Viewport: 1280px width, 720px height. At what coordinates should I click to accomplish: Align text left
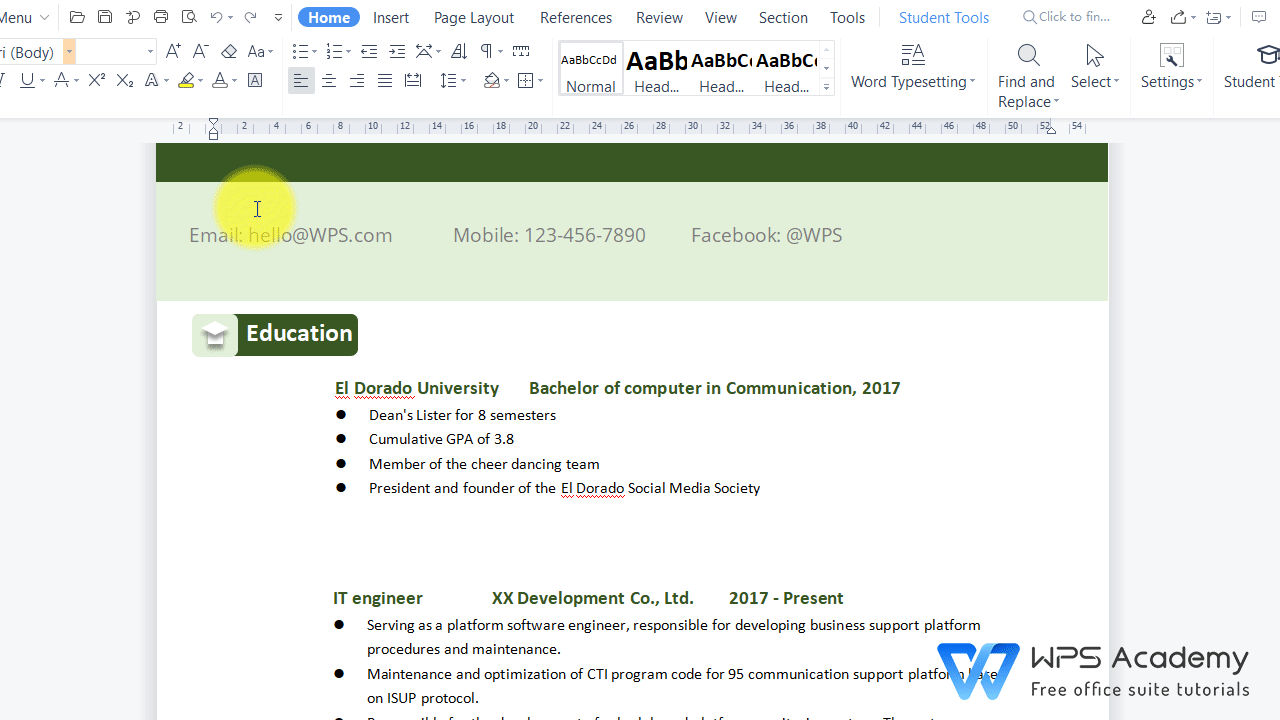click(301, 80)
